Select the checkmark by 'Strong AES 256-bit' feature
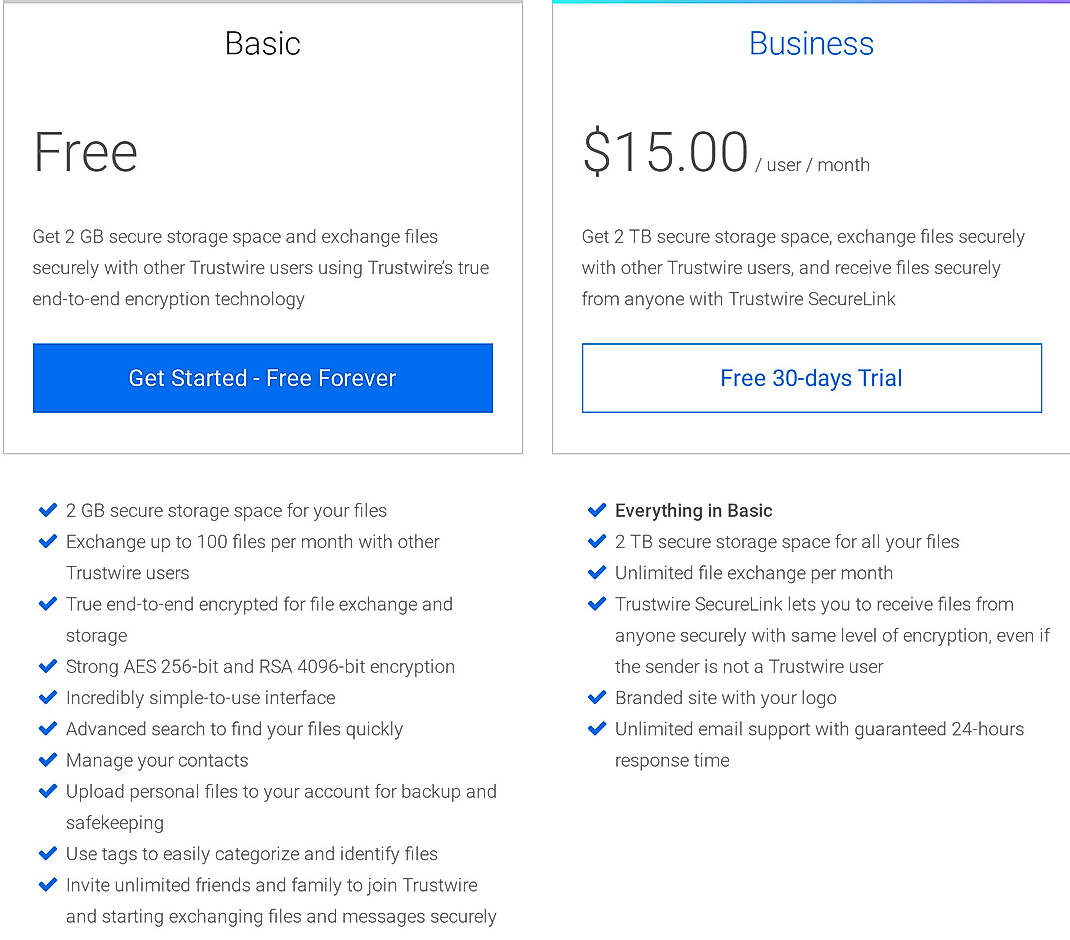 (x=47, y=666)
